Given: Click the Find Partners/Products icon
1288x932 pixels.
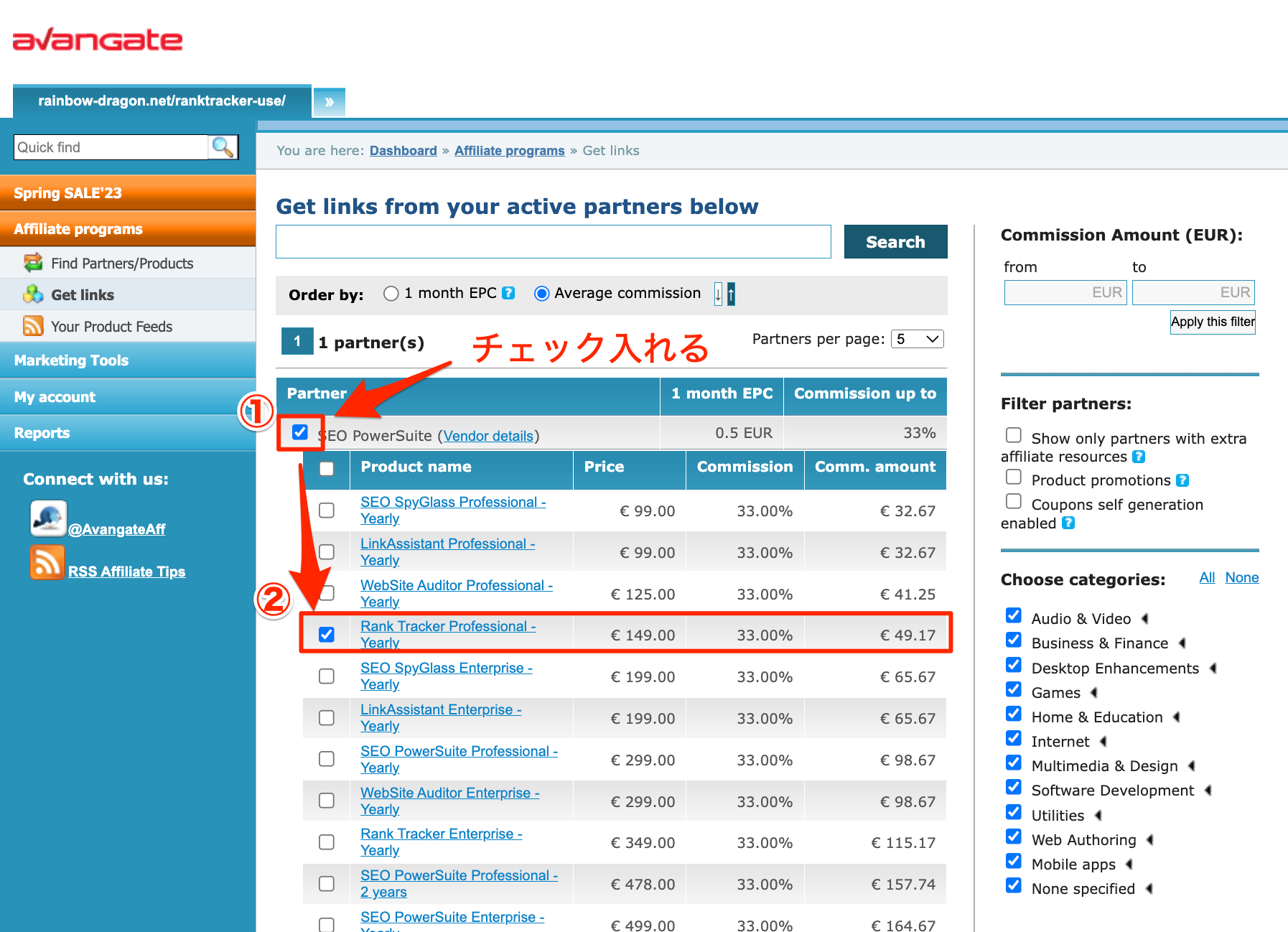Looking at the screenshot, I should pyautogui.click(x=33, y=263).
